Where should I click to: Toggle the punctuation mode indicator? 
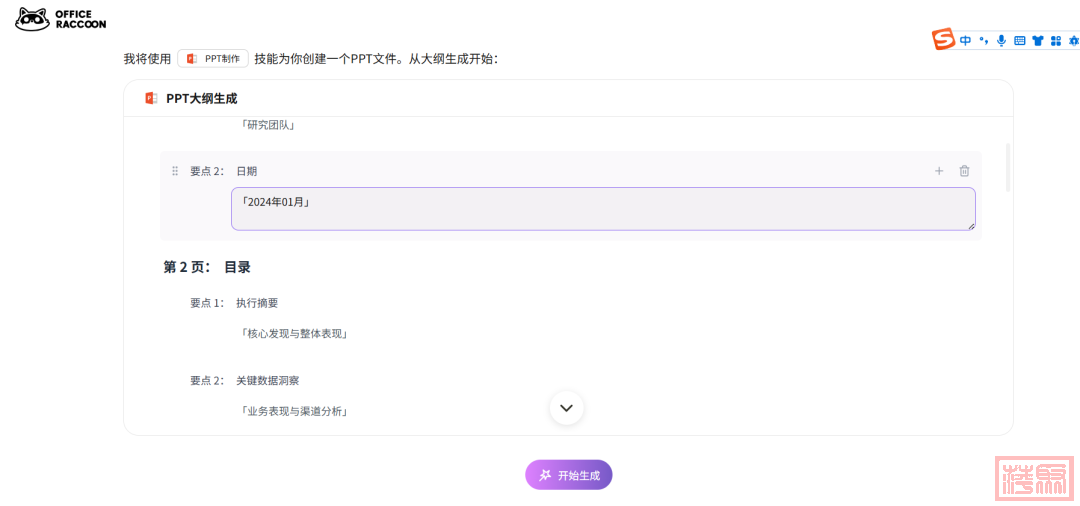(x=983, y=41)
